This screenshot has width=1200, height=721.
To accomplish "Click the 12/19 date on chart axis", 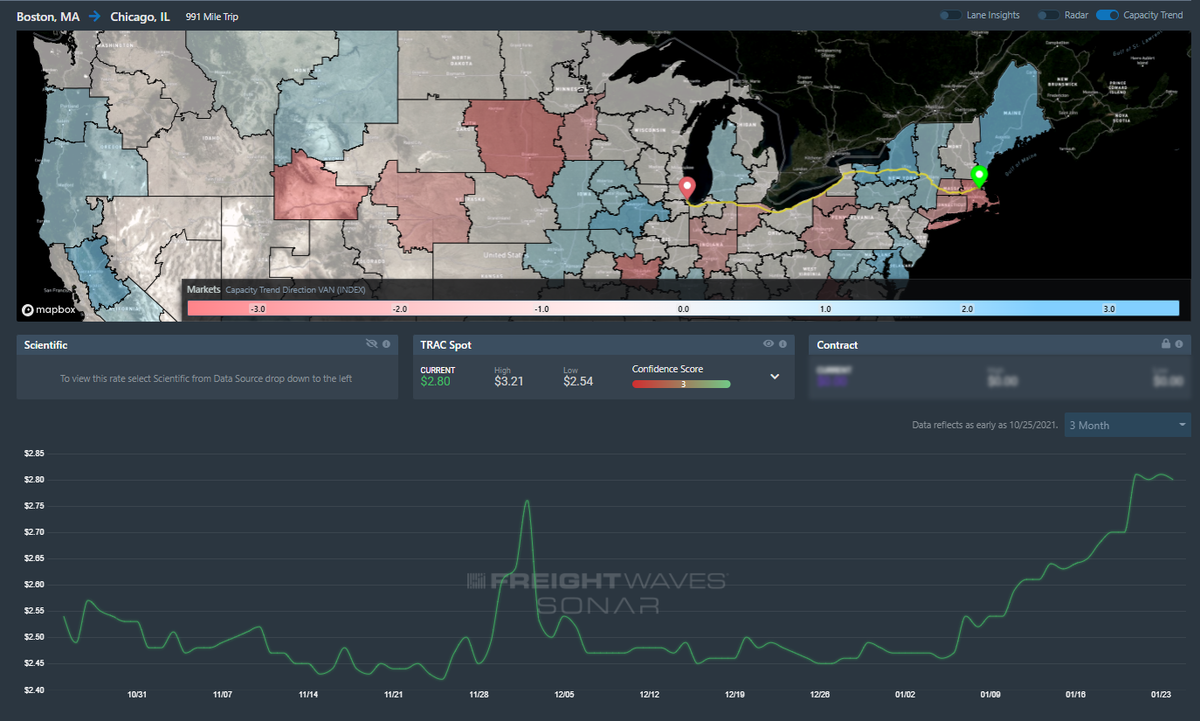I will pos(735,694).
